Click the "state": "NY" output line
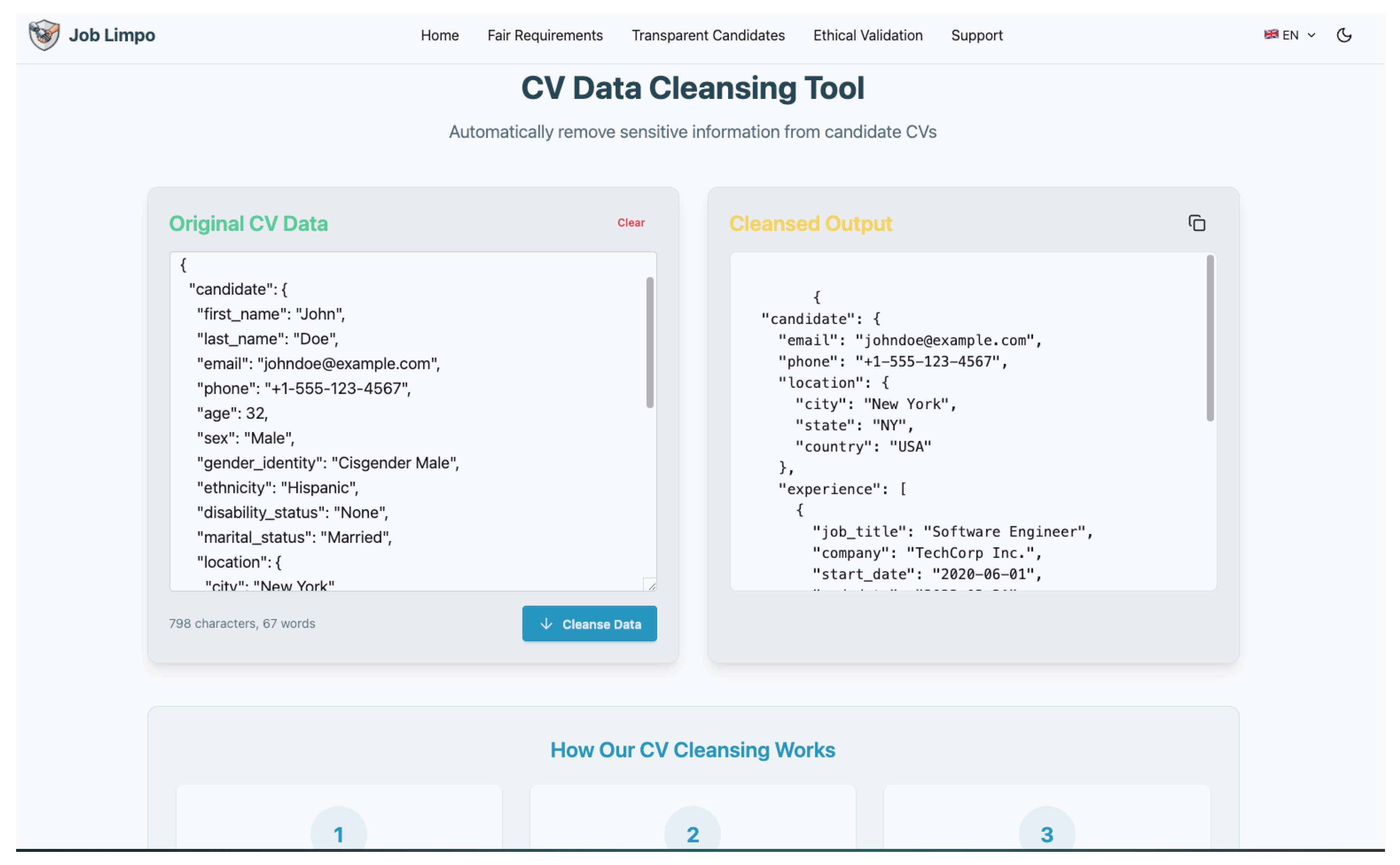Screen dimensions: 1400x865 [855, 425]
